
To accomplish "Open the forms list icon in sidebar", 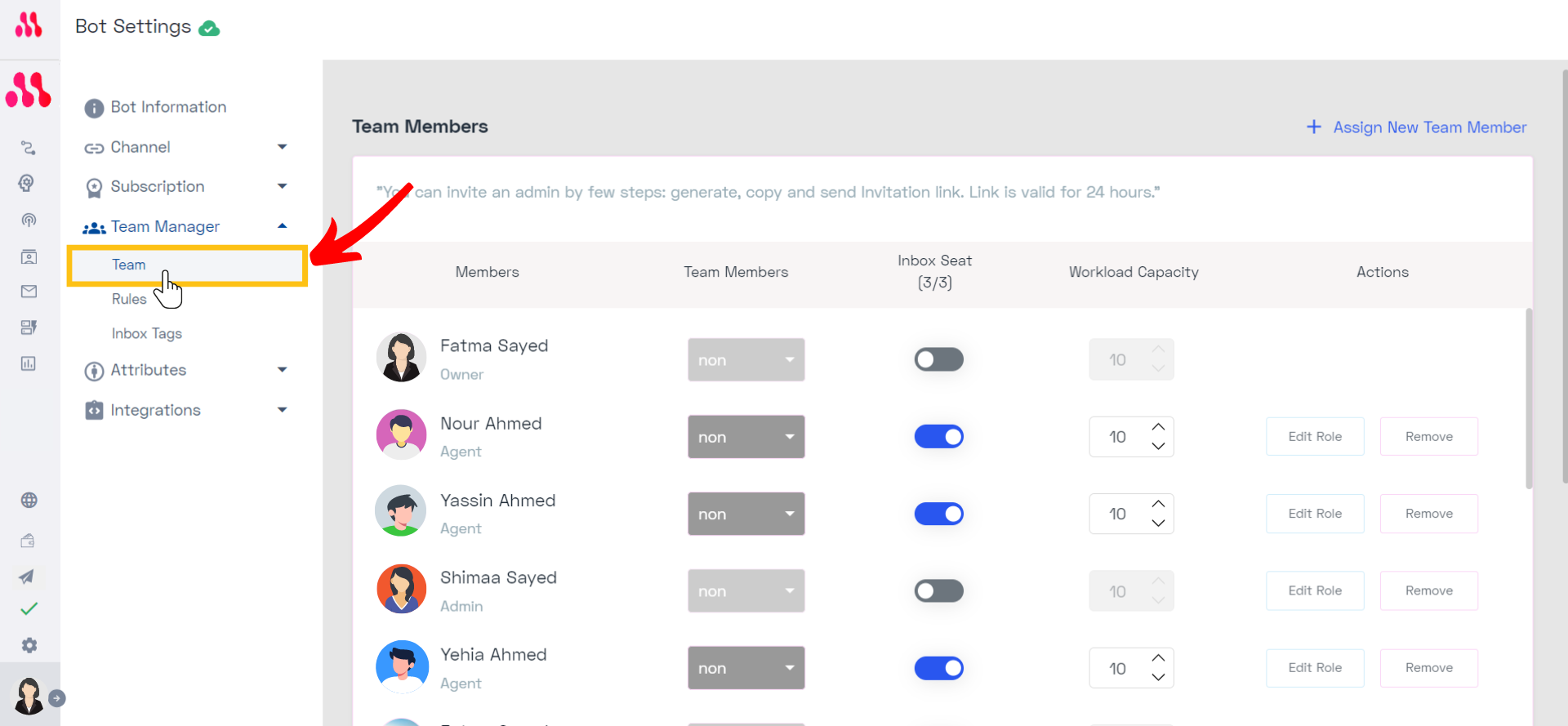I will click(29, 327).
